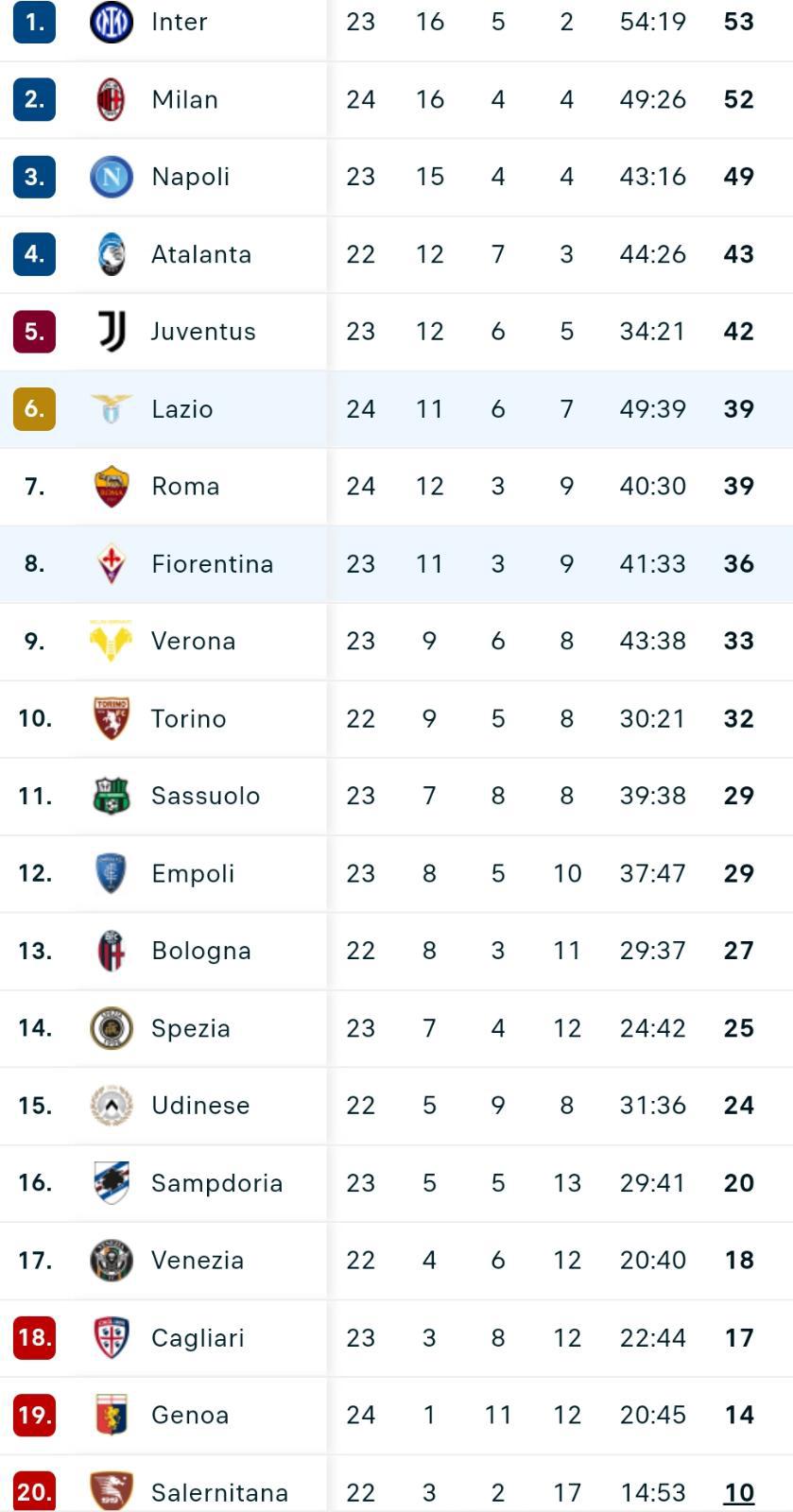Click the Roma wolf crest icon
This screenshot has width=793, height=1512.
click(112, 487)
